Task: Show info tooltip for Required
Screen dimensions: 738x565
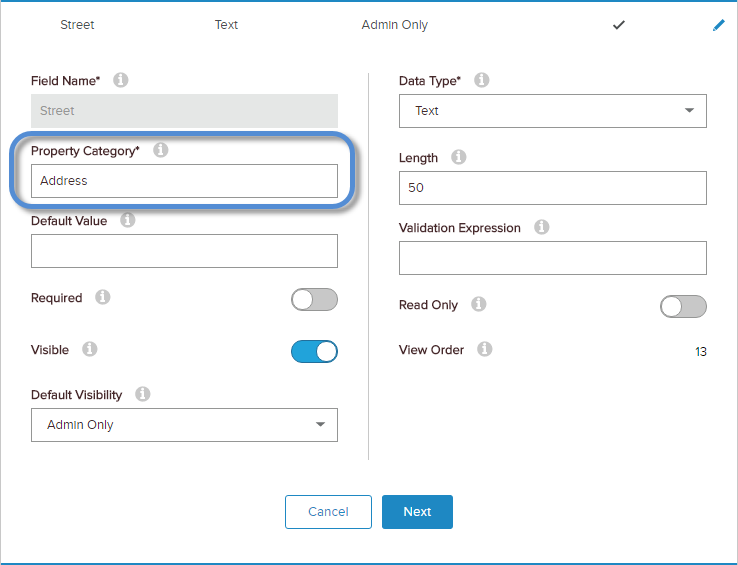Action: [x=103, y=297]
